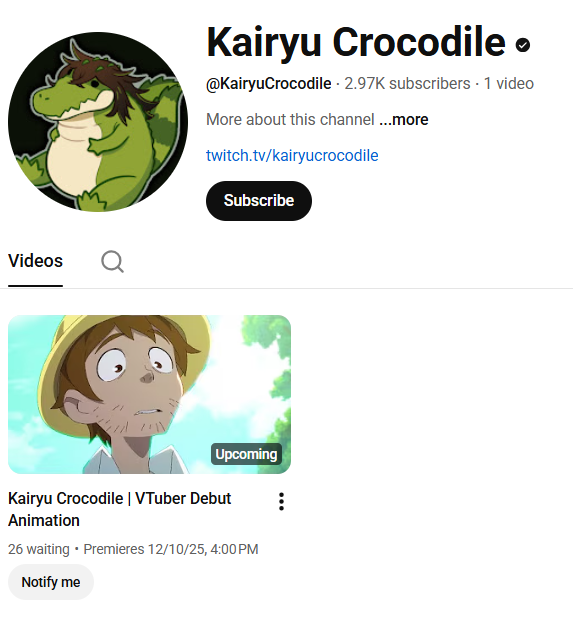Click the Premieres 12/10/25 date text

point(171,549)
